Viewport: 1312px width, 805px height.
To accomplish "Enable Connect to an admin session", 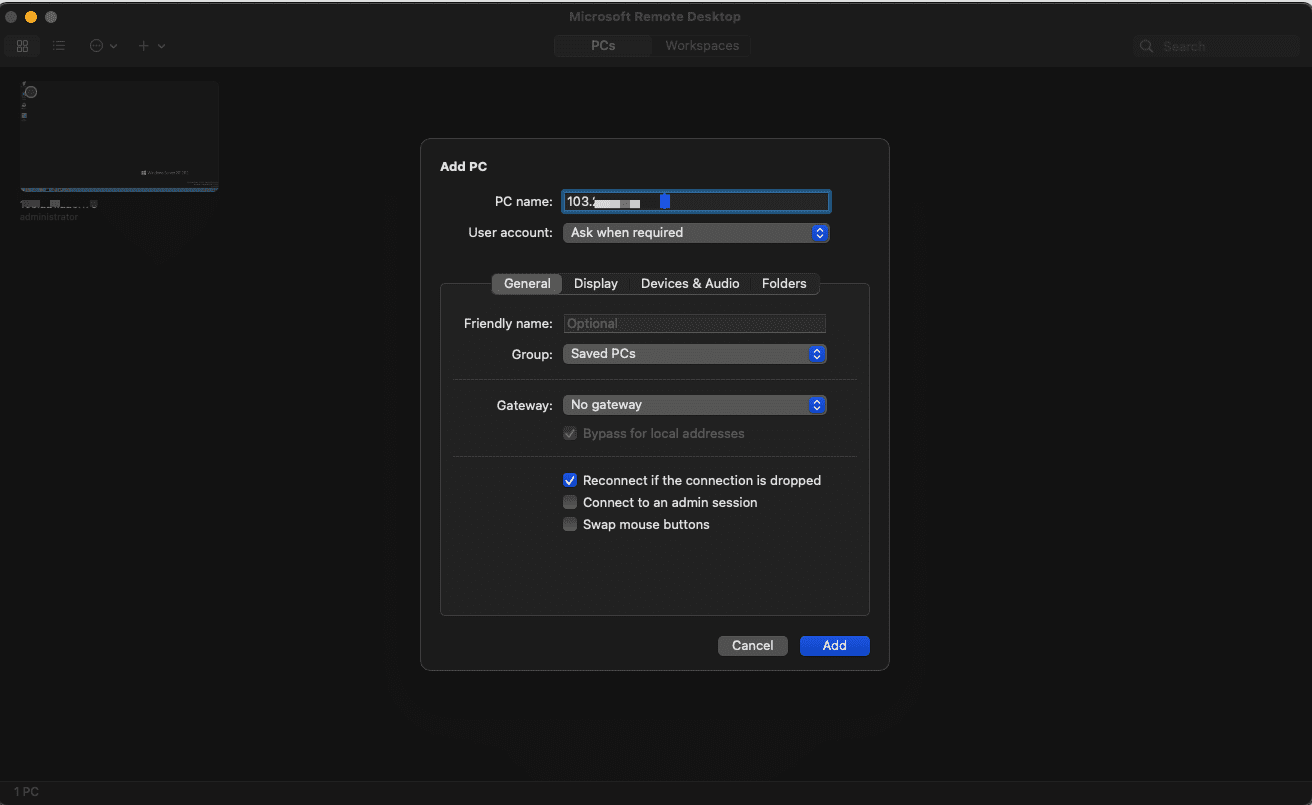I will pos(570,503).
